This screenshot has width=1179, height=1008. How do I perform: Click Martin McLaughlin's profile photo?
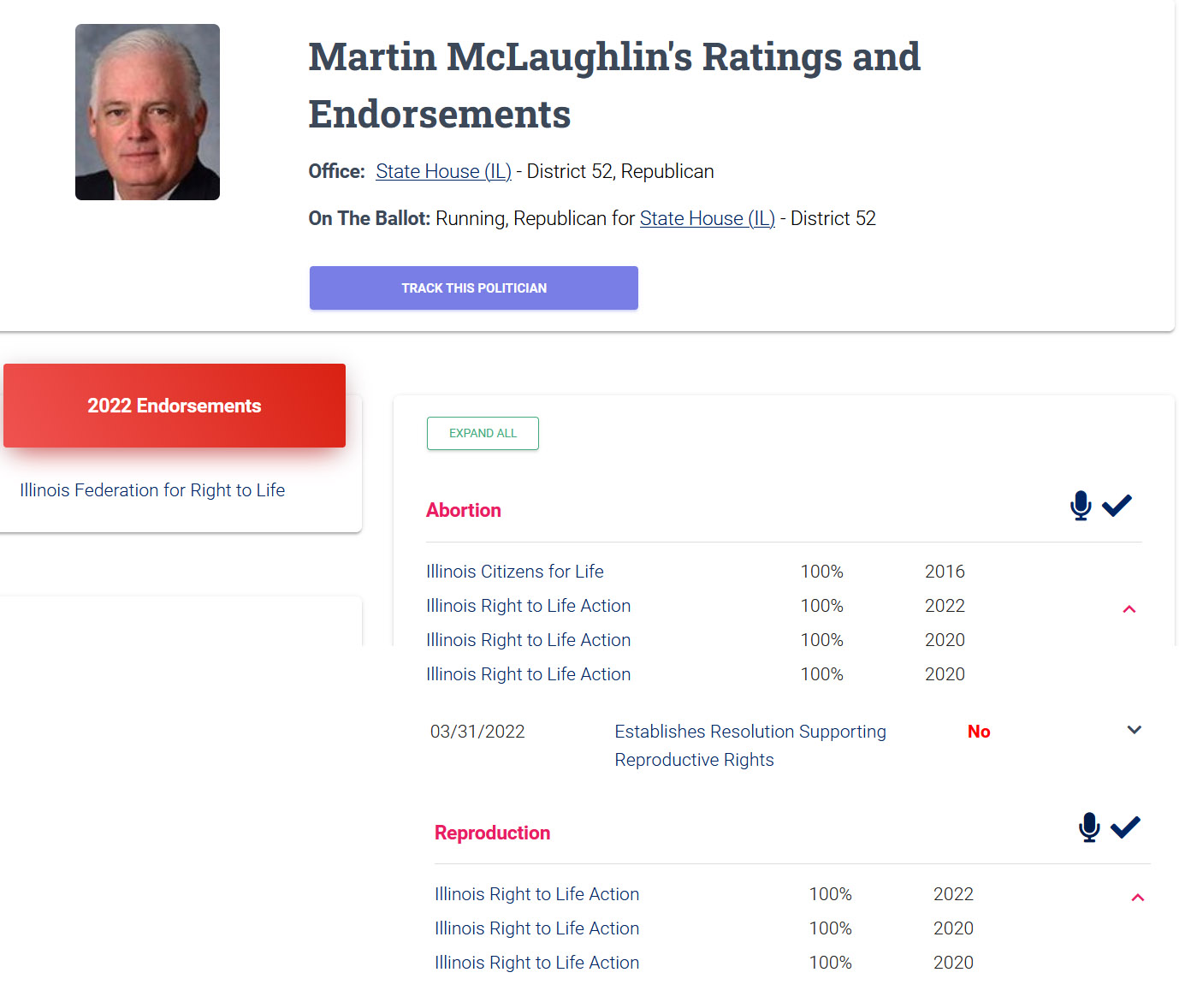[x=147, y=112]
